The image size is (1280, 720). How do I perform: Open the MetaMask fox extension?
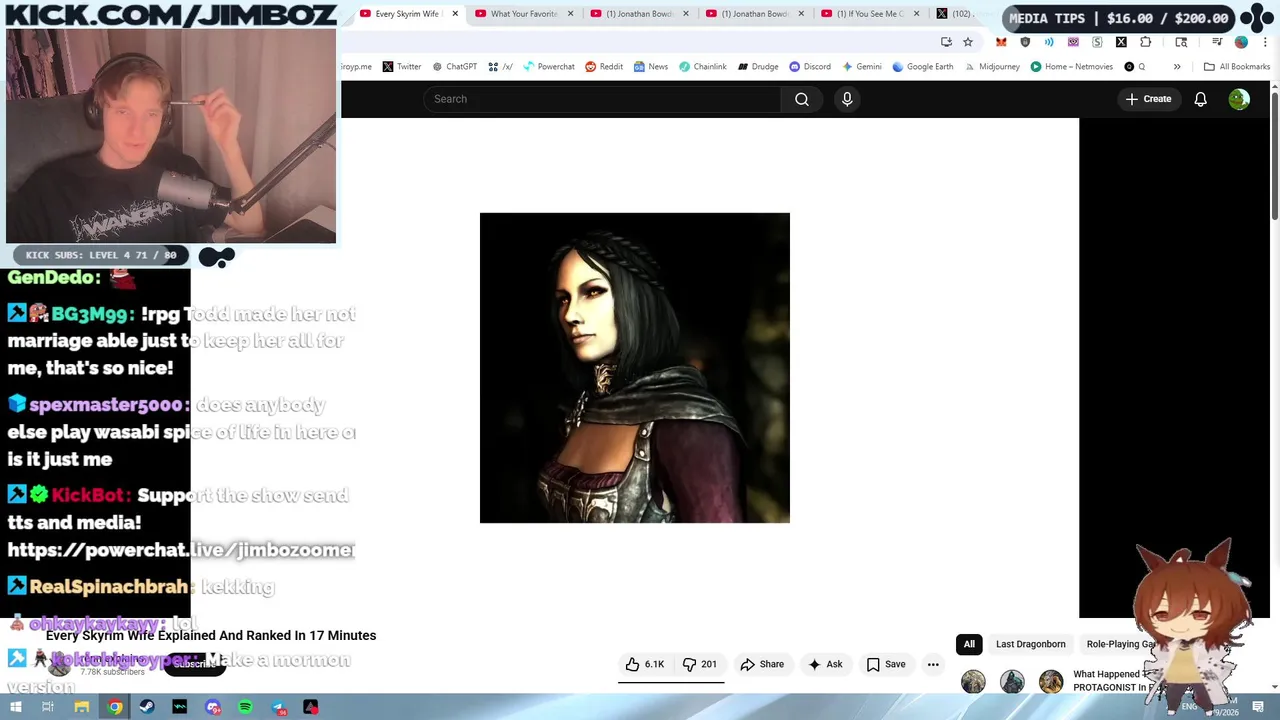coord(1001,42)
